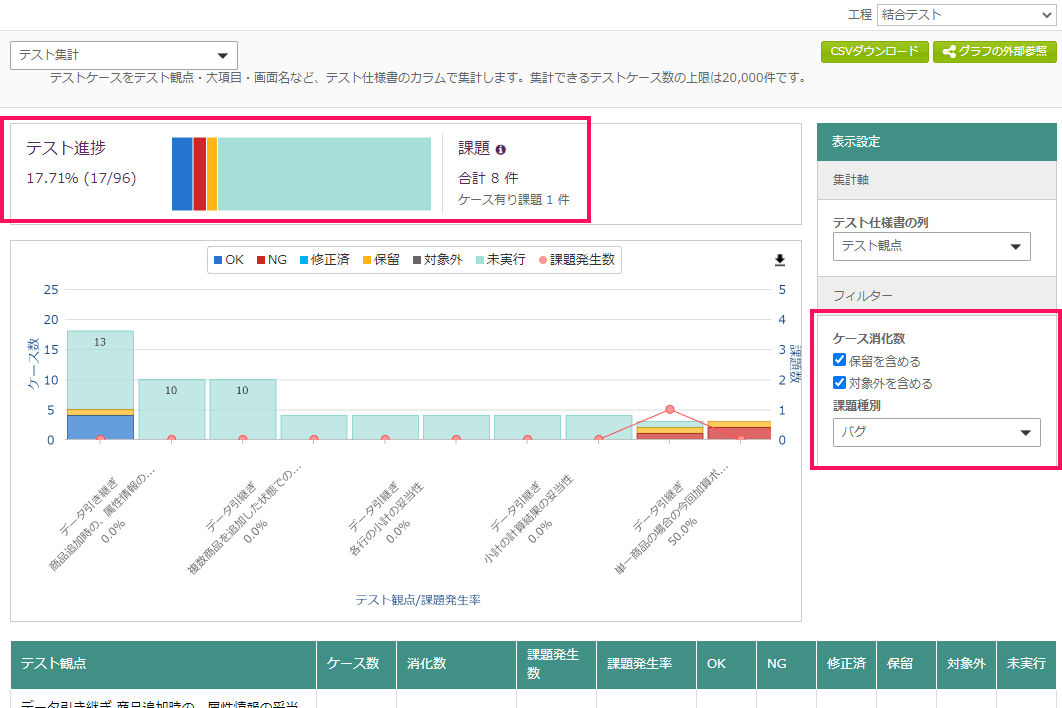The image size is (1062, 708).
Task: Click the 集計軸 section header
Action: pyautogui.click(x=937, y=180)
